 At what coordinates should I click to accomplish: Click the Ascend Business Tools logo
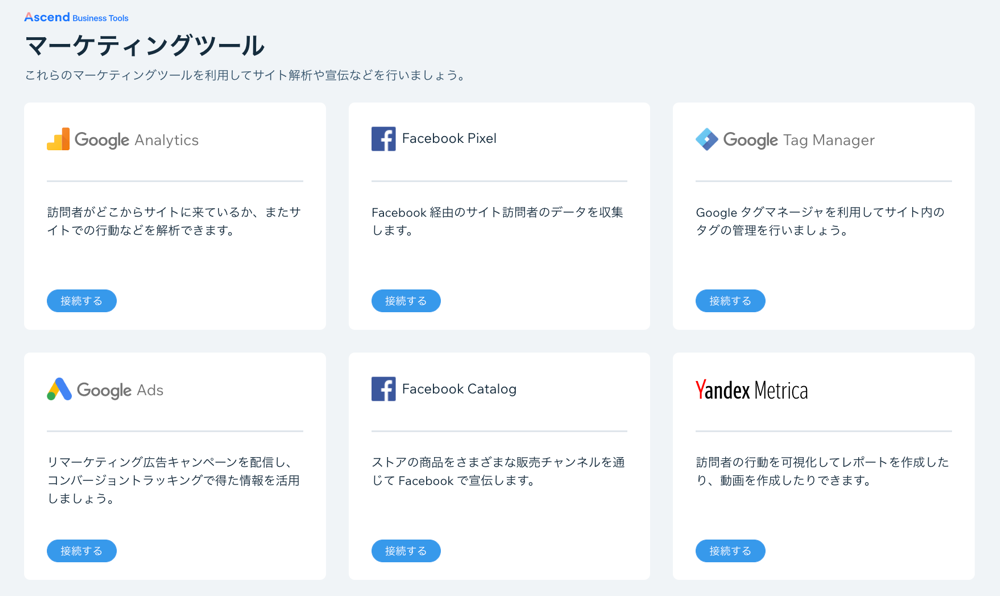(x=77, y=17)
